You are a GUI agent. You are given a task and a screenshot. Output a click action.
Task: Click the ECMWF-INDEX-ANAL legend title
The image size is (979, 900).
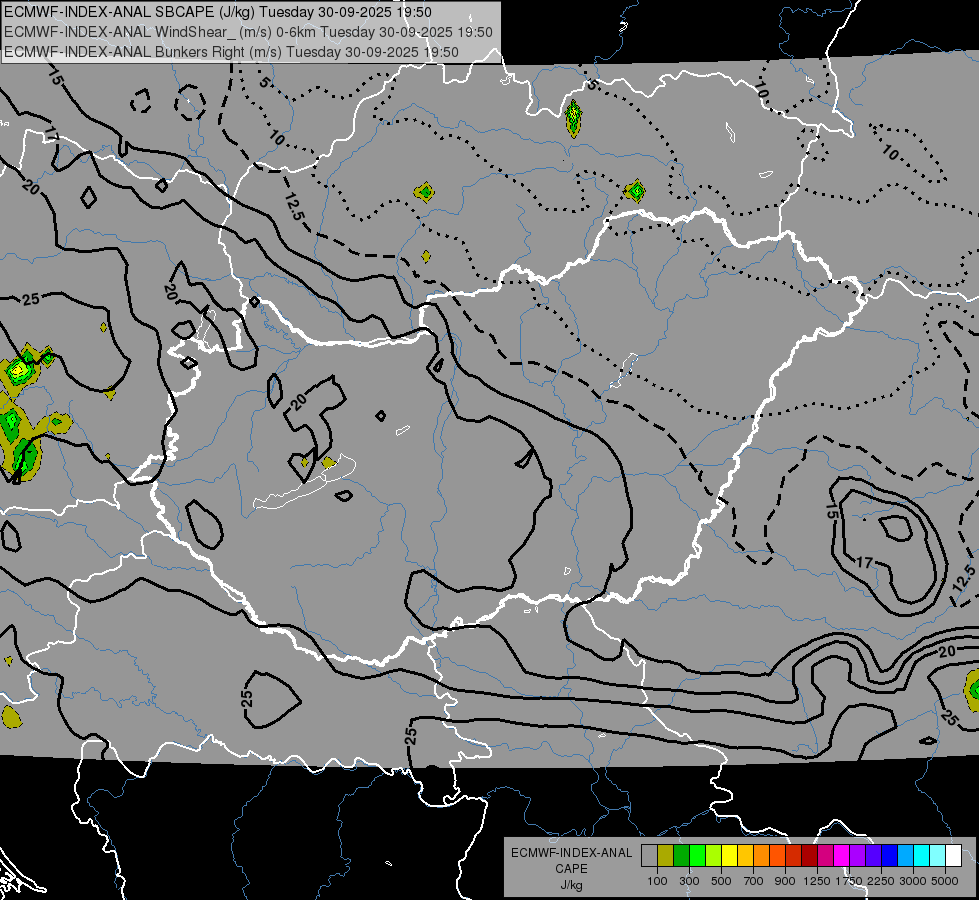pos(572,853)
